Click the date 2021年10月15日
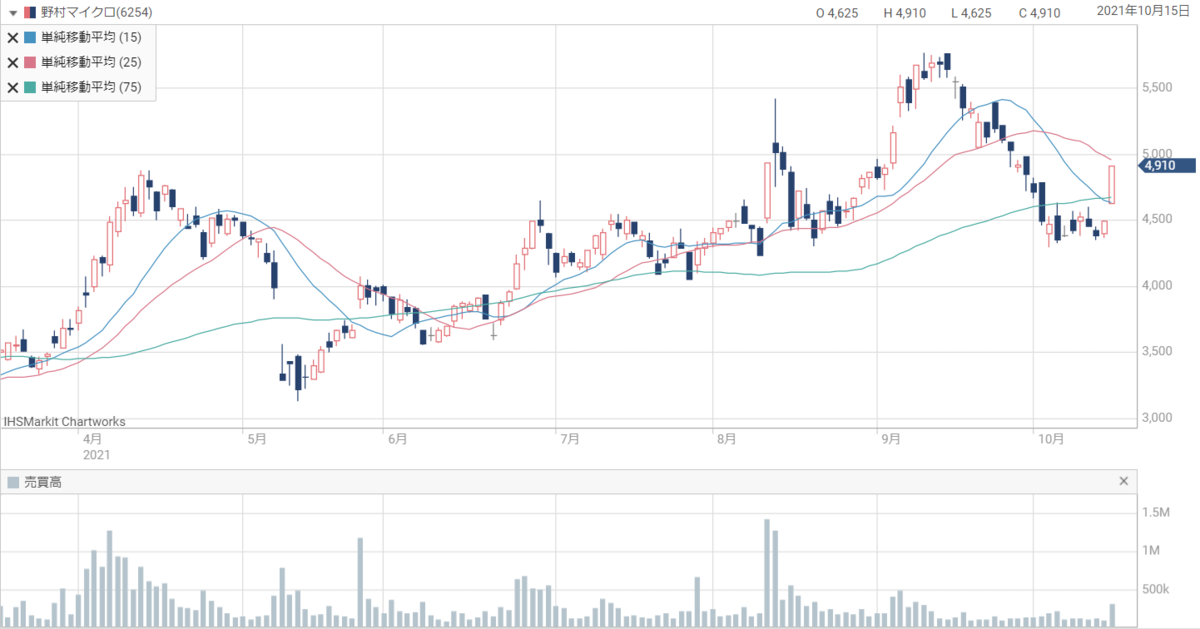 [x=1145, y=11]
